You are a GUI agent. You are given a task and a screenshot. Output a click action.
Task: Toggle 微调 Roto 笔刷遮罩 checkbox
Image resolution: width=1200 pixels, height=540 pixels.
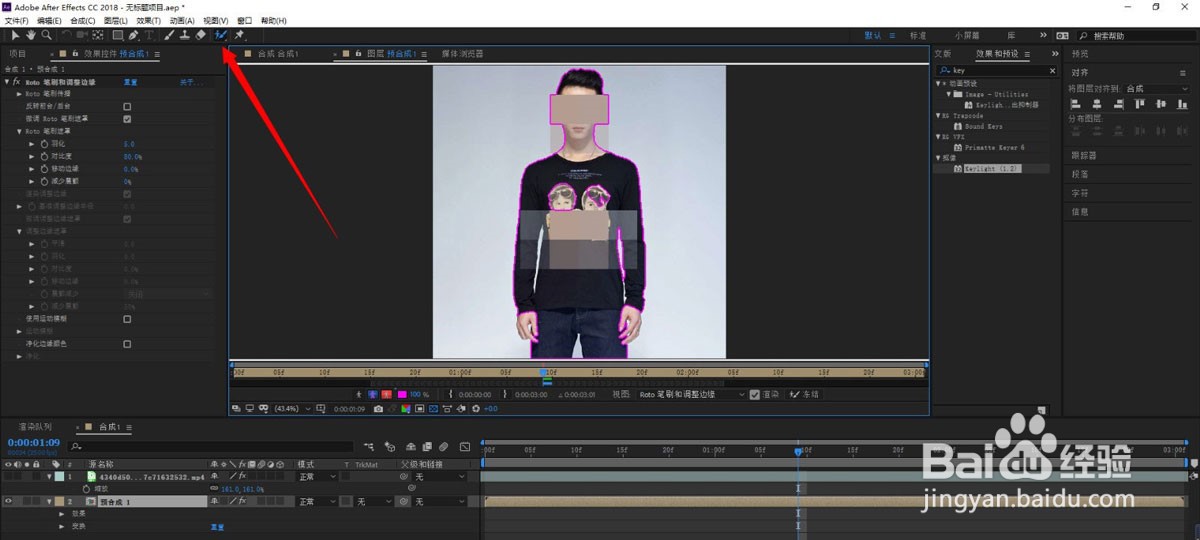click(127, 118)
